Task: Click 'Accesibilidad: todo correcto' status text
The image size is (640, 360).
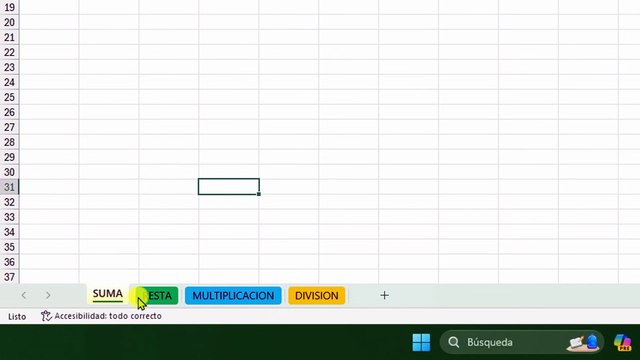Action: tap(108, 316)
